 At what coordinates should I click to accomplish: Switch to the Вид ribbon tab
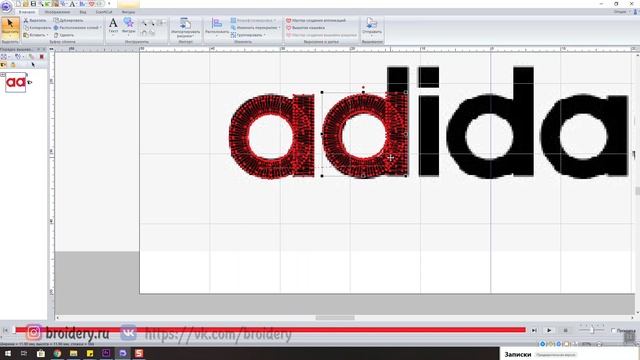[x=83, y=12]
